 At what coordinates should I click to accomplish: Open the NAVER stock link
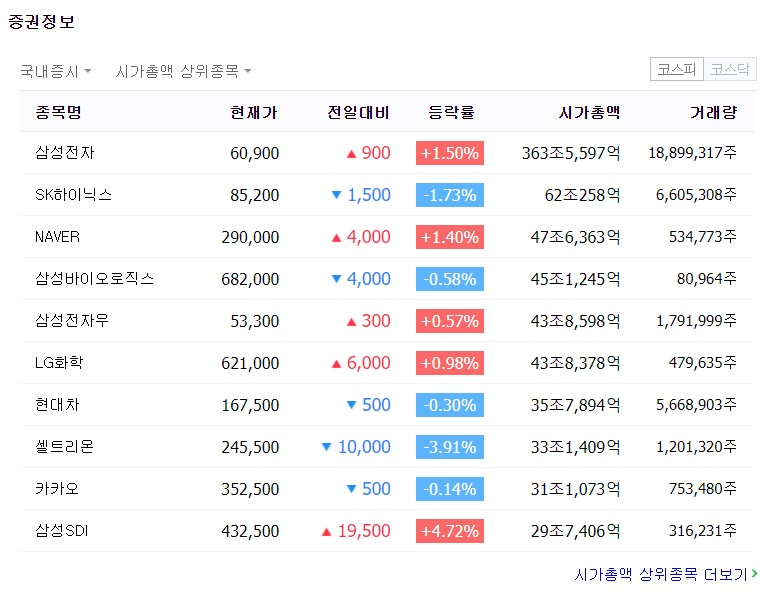(x=57, y=237)
